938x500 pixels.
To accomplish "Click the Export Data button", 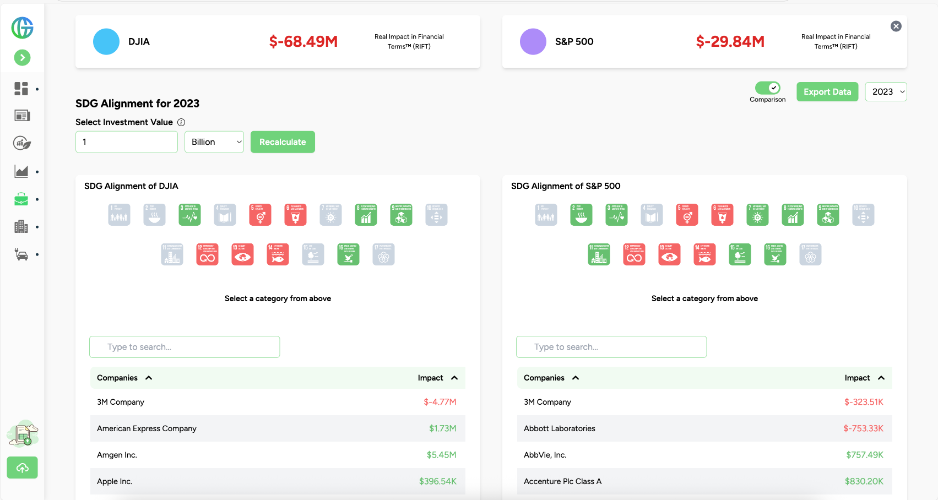I will 827,92.
